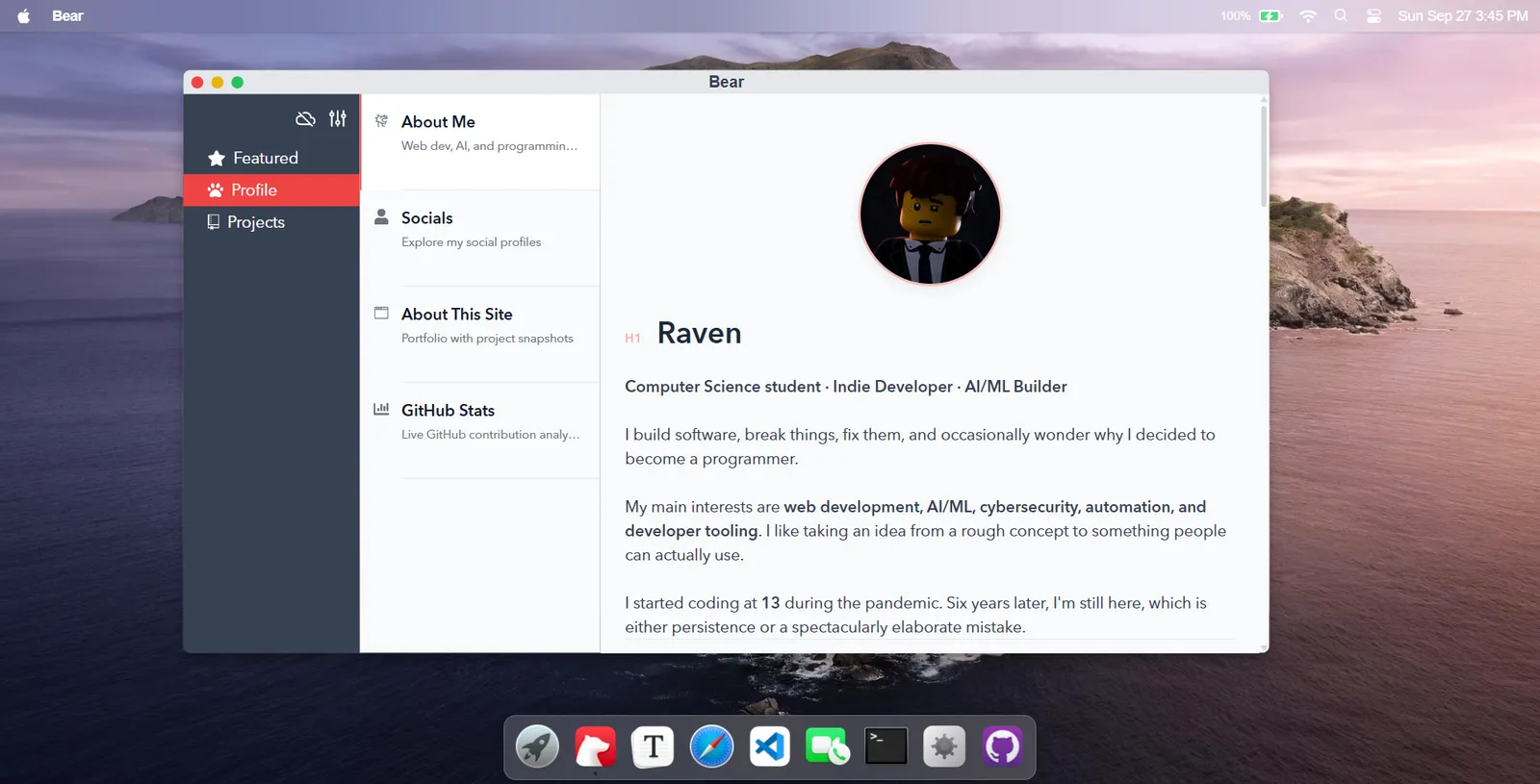Click the Raven heading
Image resolution: width=1540 pixels, height=784 pixels.
[700, 333]
